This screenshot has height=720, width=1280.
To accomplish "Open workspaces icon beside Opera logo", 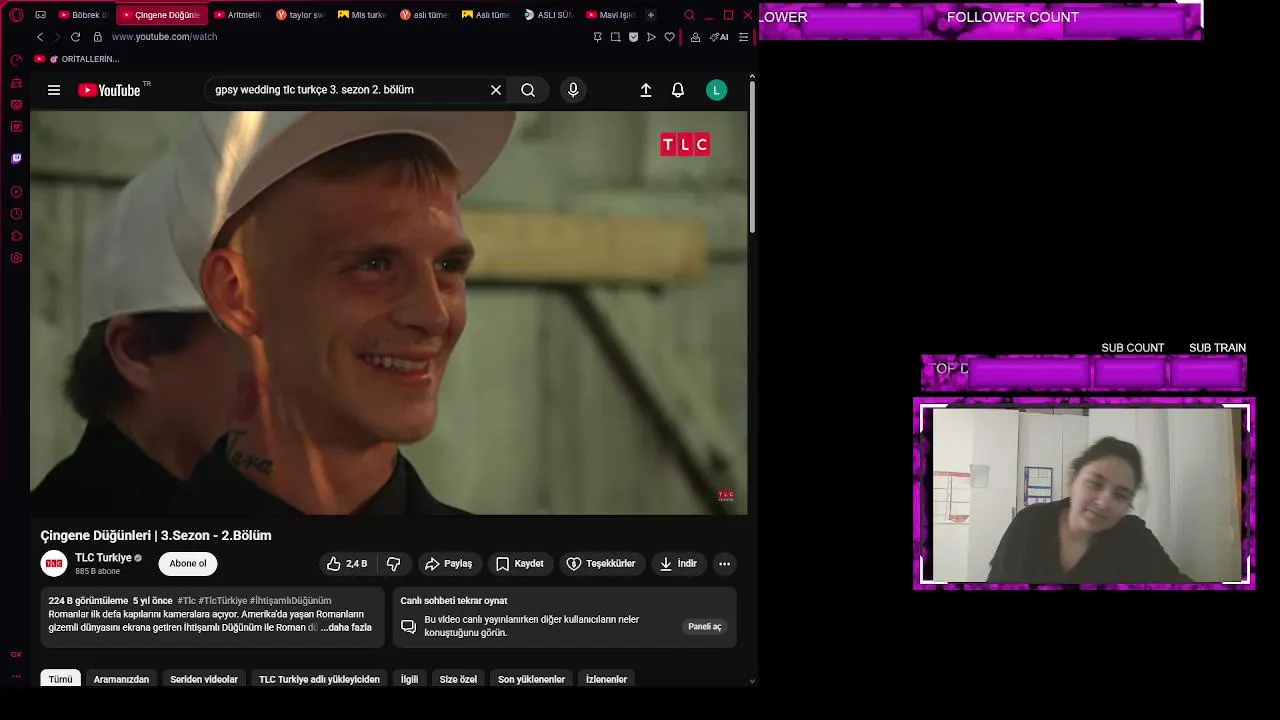I will (40, 15).
